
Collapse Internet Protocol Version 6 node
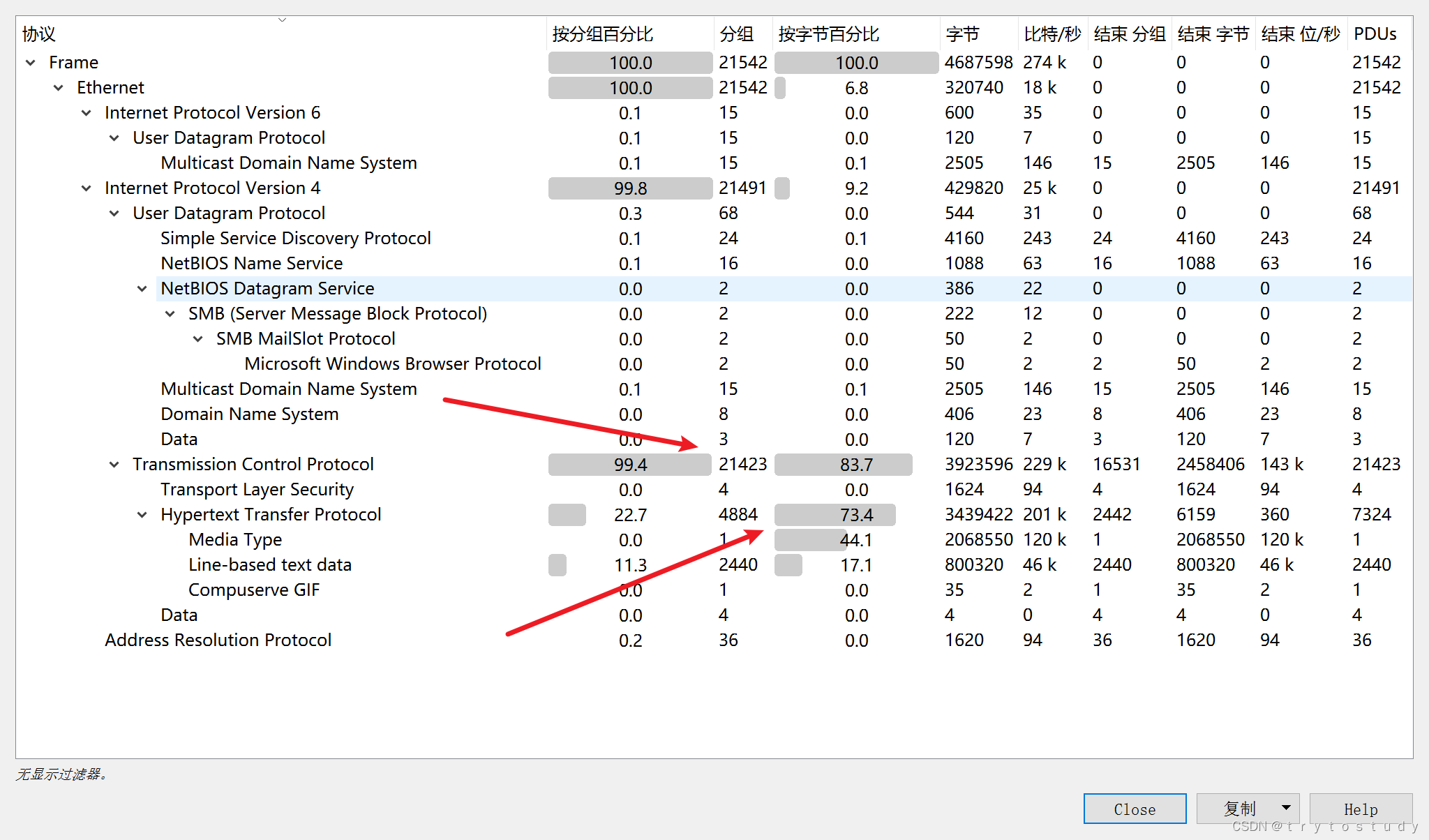pos(87,113)
